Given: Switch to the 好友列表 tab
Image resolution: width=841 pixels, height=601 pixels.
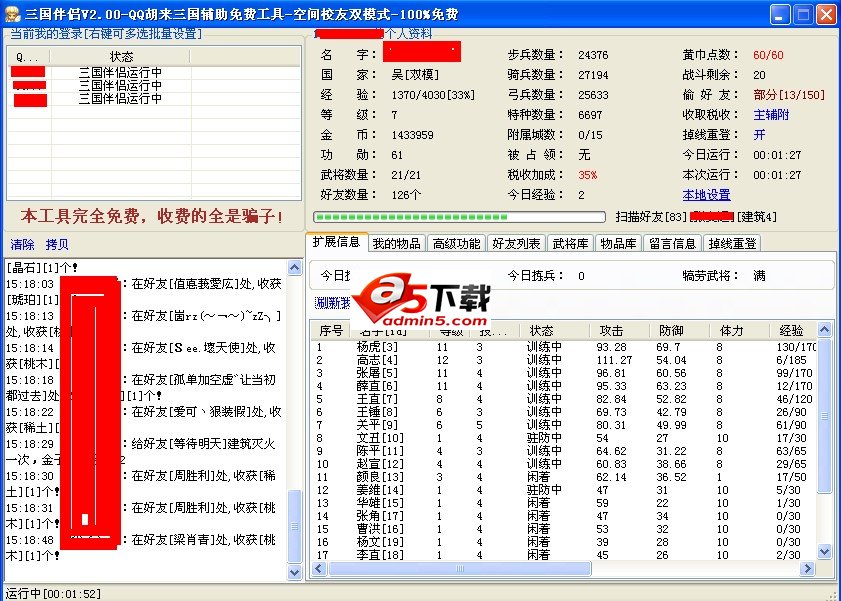Looking at the screenshot, I should pyautogui.click(x=517, y=244).
